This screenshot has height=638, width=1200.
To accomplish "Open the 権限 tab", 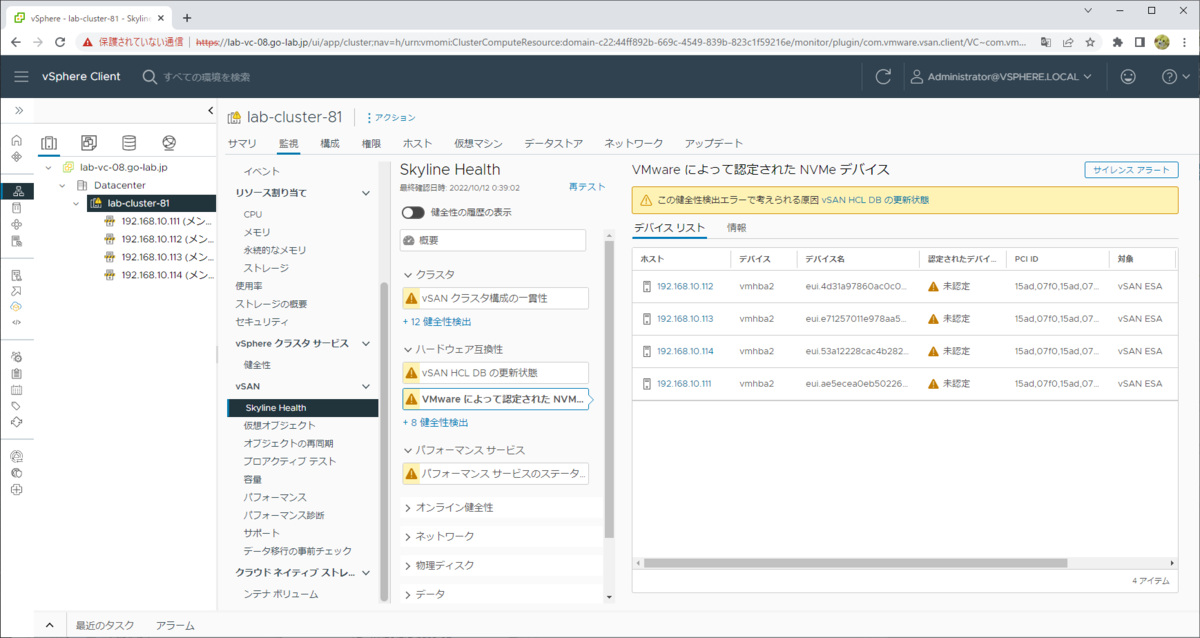I will pyautogui.click(x=371, y=143).
